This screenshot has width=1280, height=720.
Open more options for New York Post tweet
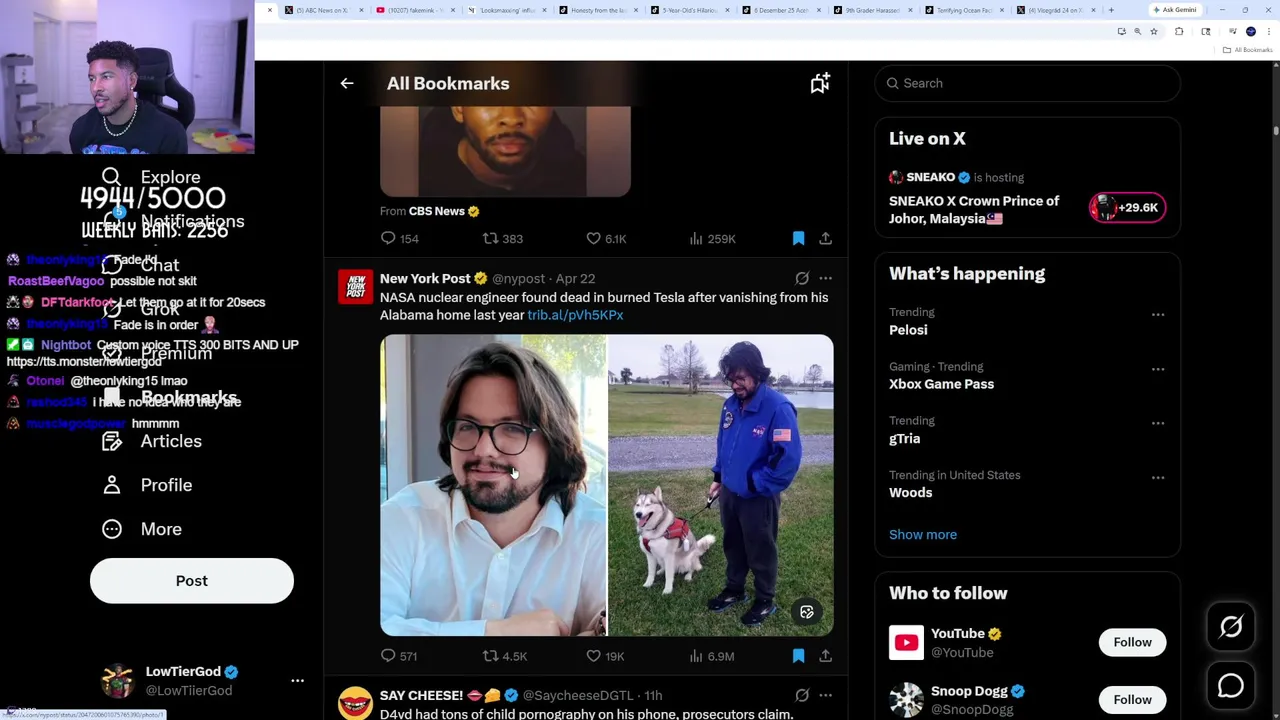tap(825, 279)
